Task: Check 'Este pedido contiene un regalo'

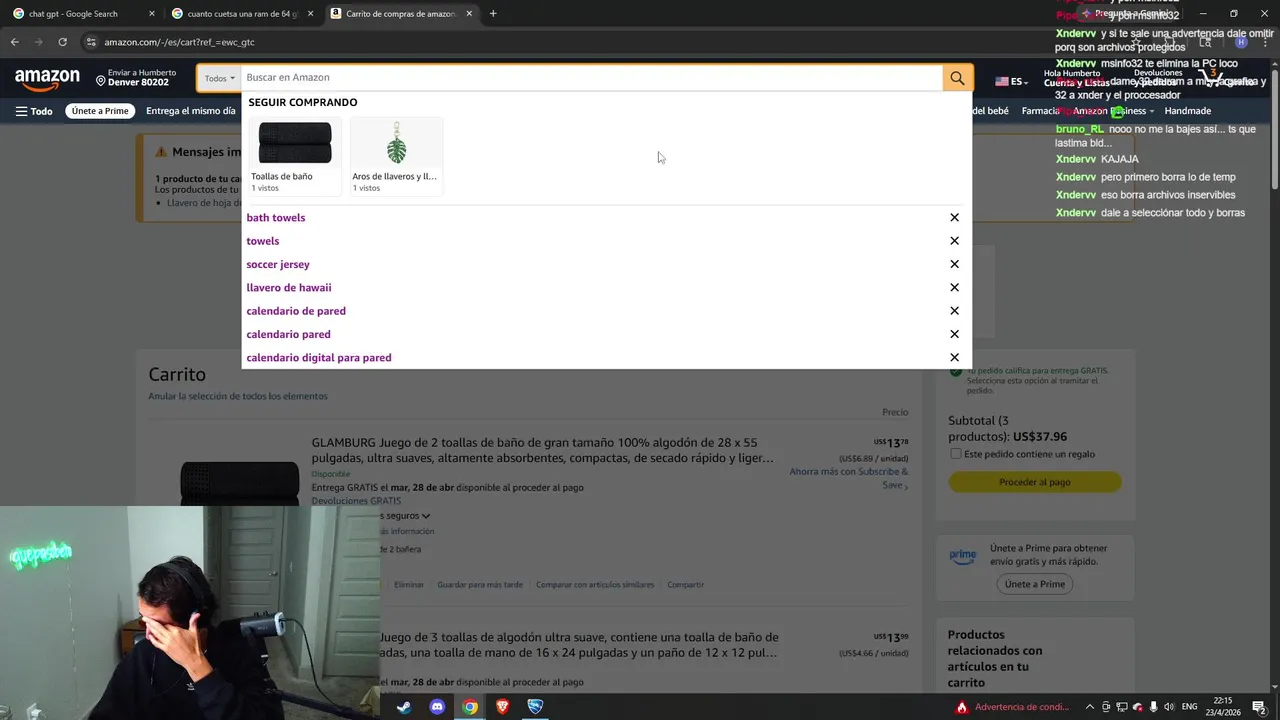Action: click(955, 454)
